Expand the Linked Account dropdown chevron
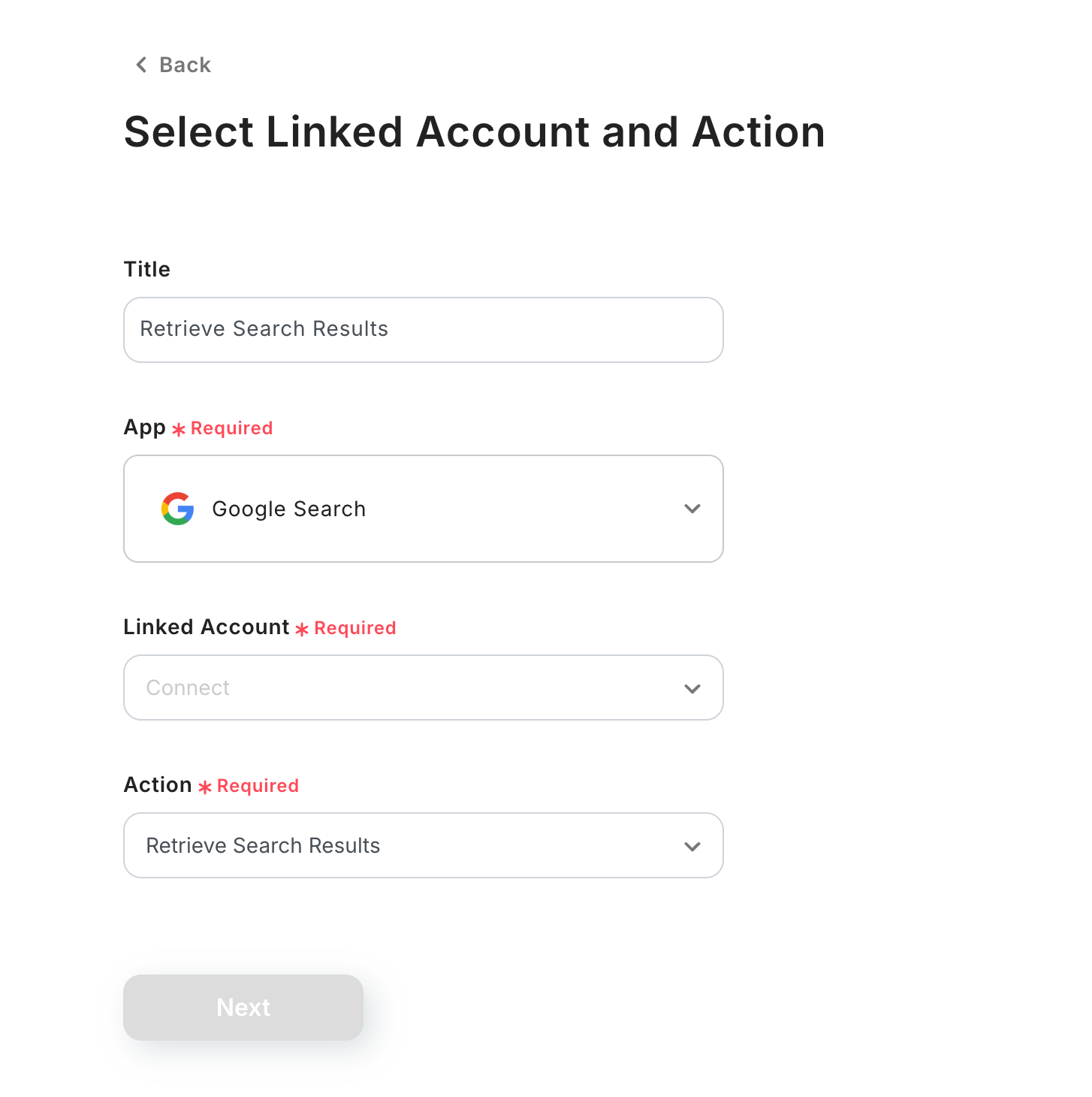 pyautogui.click(x=692, y=688)
